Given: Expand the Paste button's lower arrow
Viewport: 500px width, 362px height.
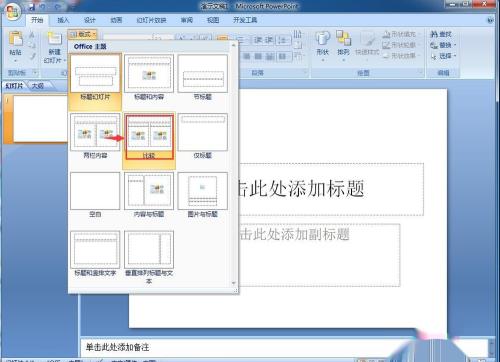Looking at the screenshot, I should point(16,60).
